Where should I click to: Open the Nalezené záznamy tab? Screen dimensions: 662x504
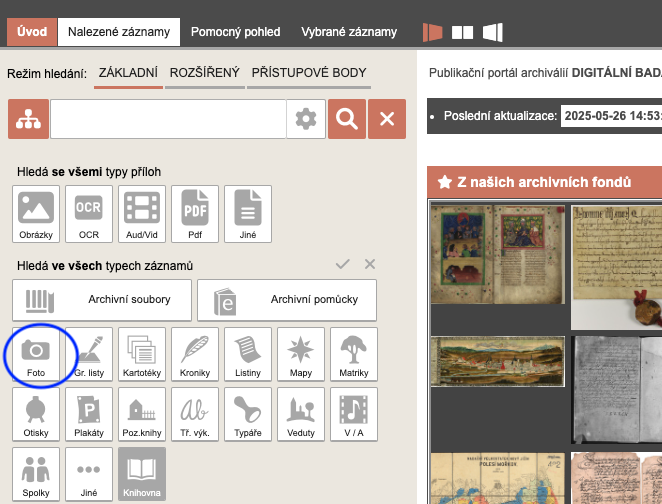pos(119,32)
